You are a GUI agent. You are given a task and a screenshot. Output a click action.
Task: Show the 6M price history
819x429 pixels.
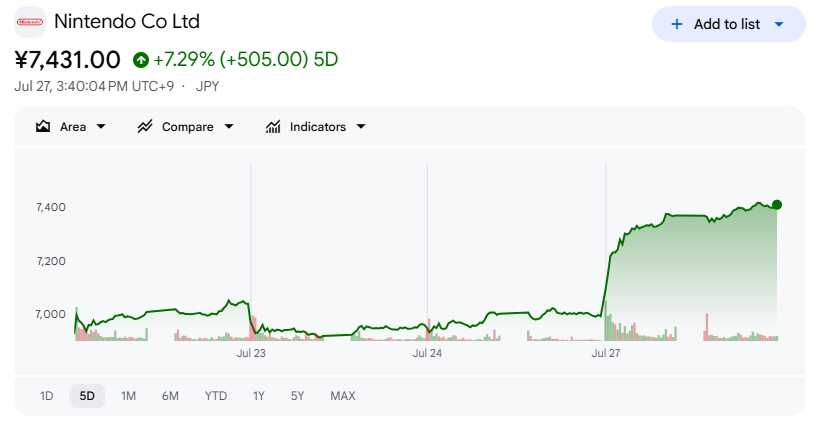pyautogui.click(x=170, y=396)
